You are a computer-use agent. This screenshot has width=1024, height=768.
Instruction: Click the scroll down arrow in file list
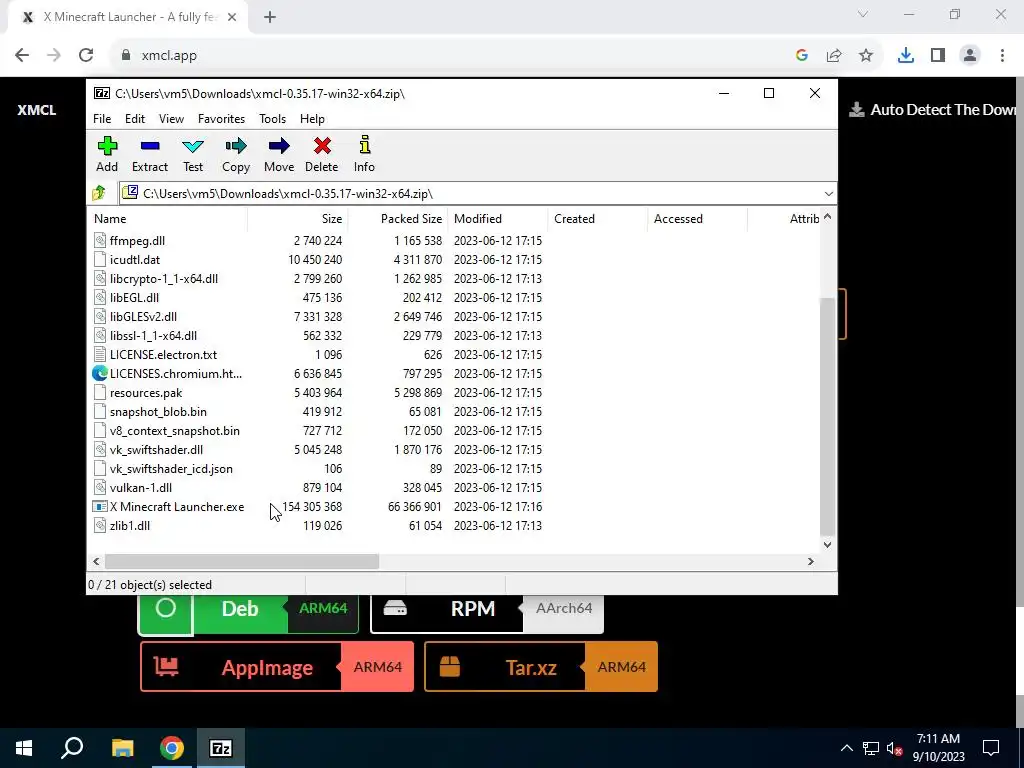pos(827,545)
